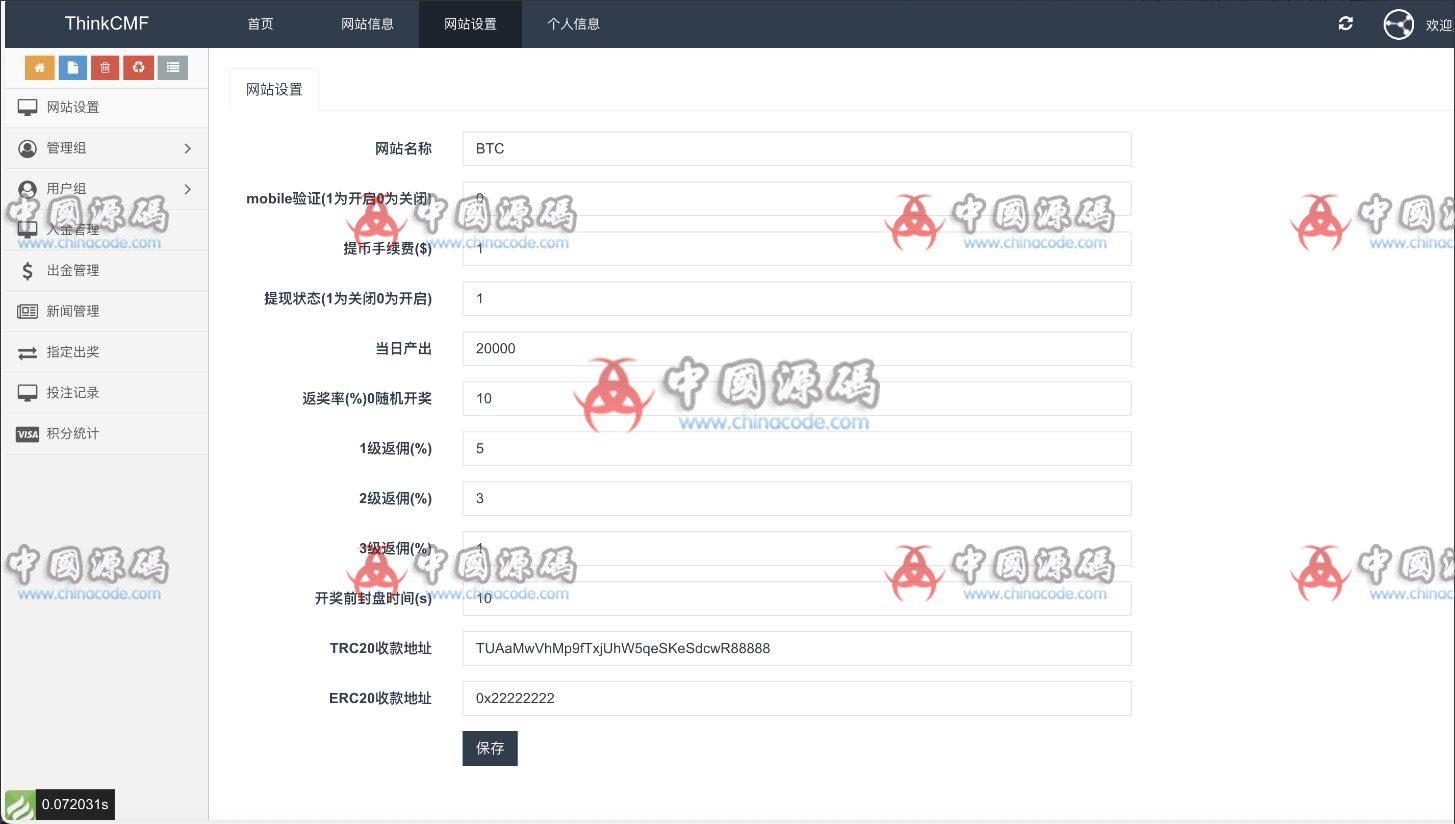This screenshot has width=1455, height=824.
Task: Click the newspaper icon beside 新闻管理
Action: 27,311
